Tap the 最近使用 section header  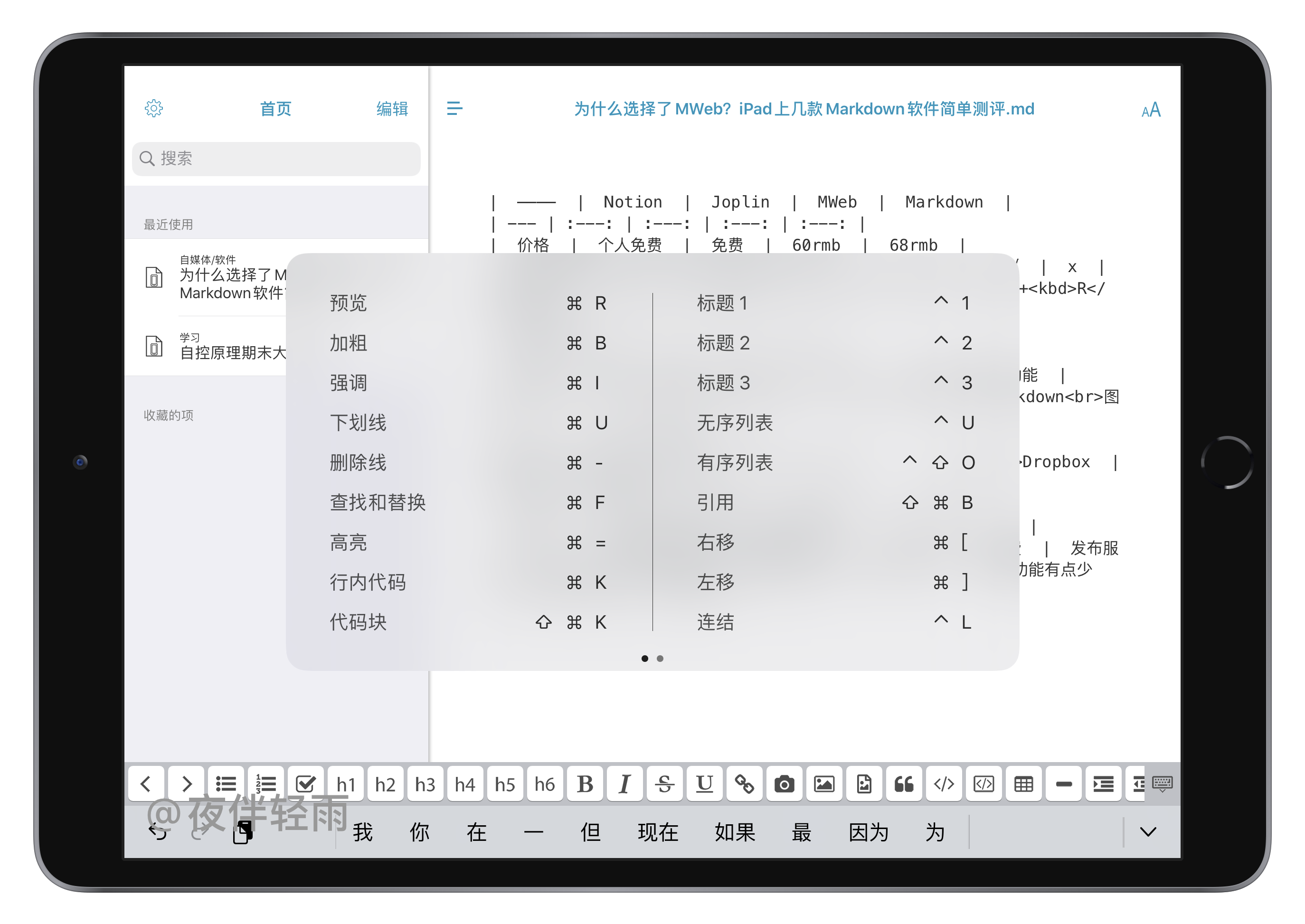coord(169,224)
